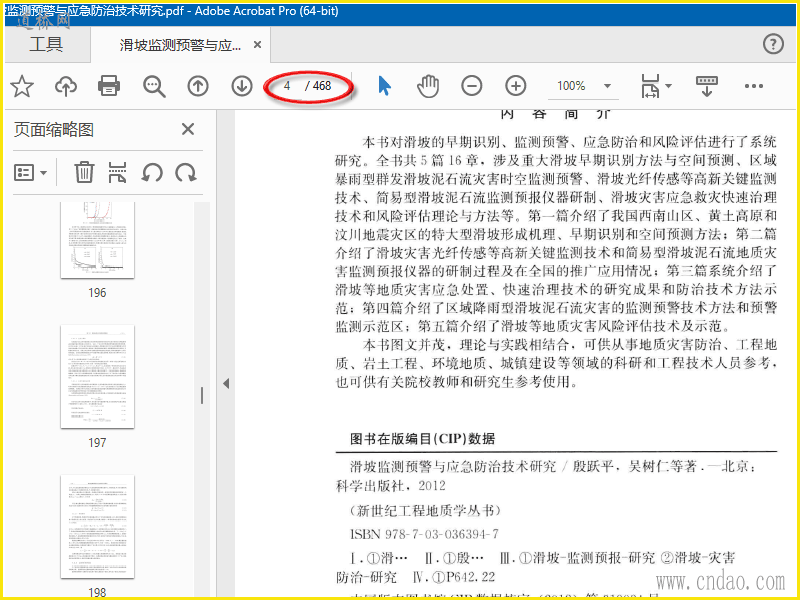Open the 工具 tab
The image size is (800, 600).
point(46,45)
